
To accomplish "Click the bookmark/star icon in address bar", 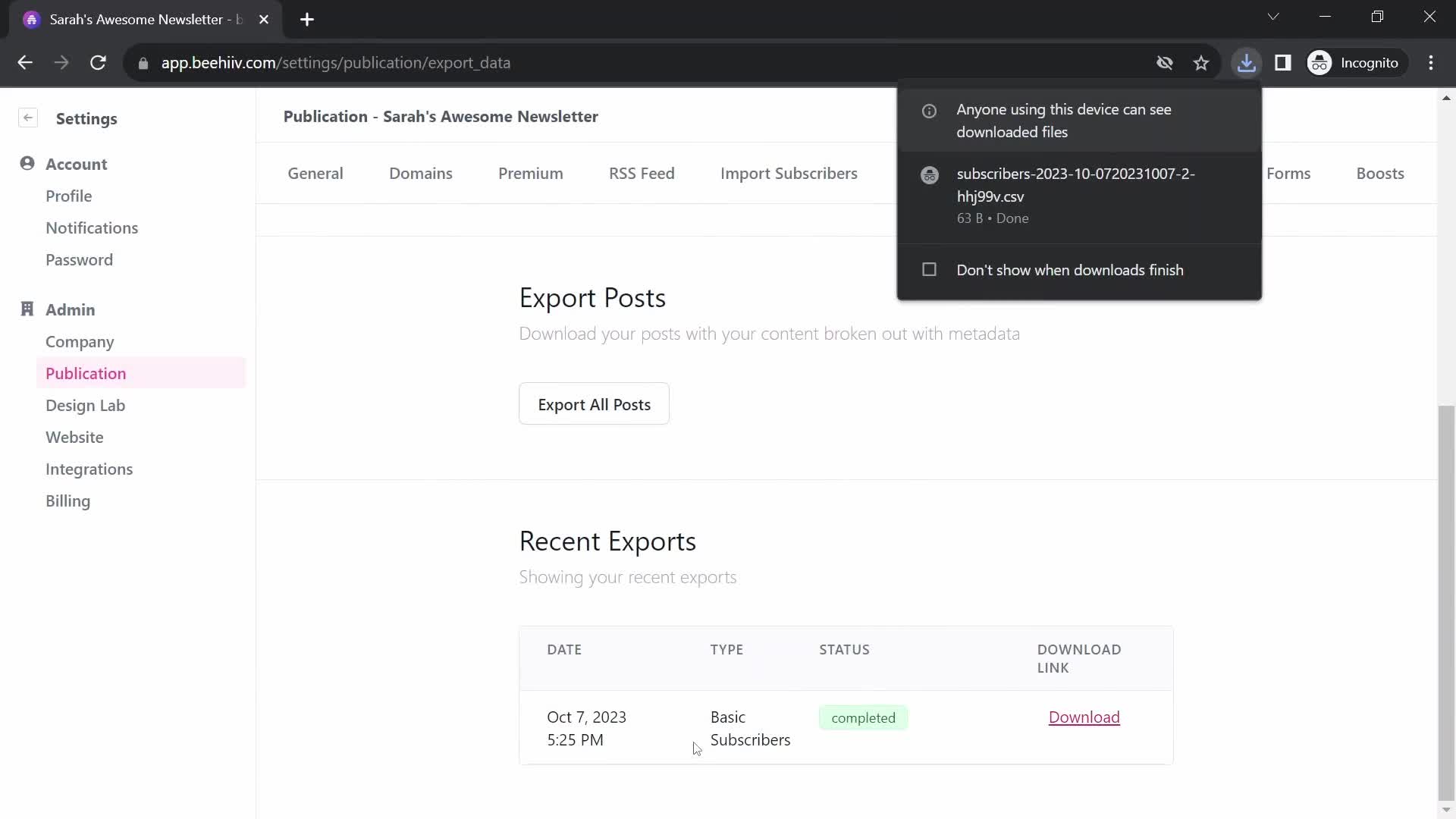I will (1203, 62).
